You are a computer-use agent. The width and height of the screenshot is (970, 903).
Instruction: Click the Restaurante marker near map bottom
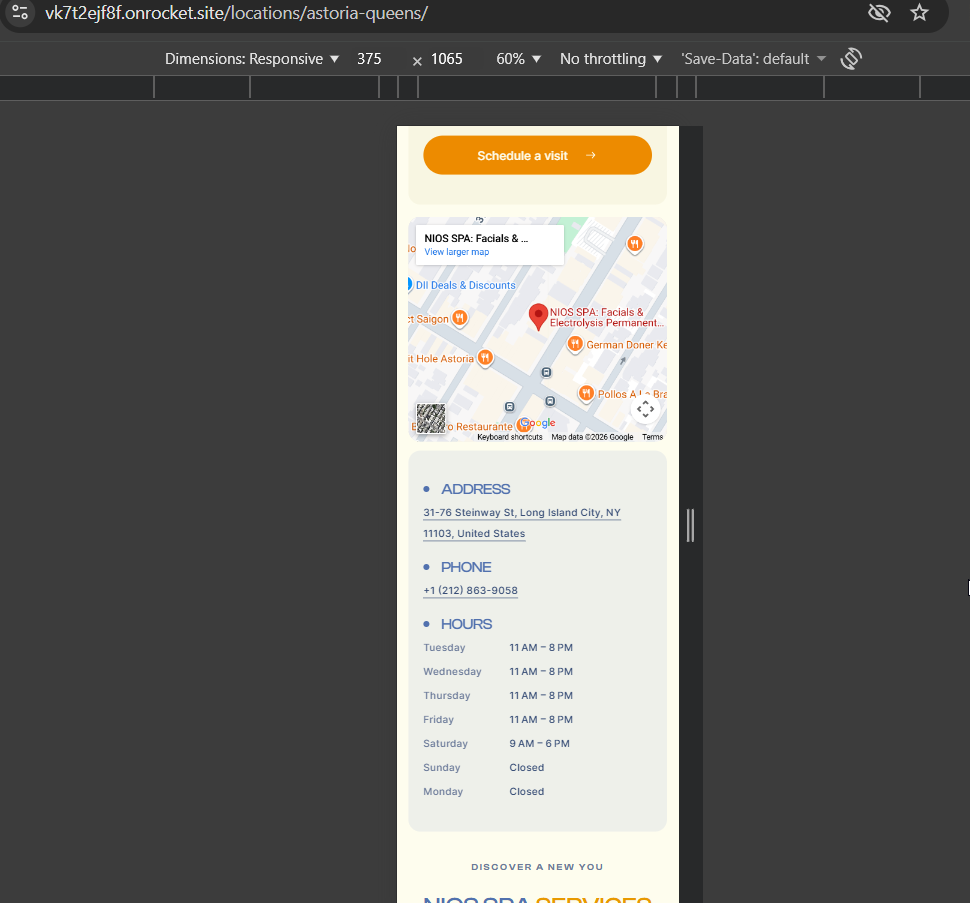tap(523, 425)
